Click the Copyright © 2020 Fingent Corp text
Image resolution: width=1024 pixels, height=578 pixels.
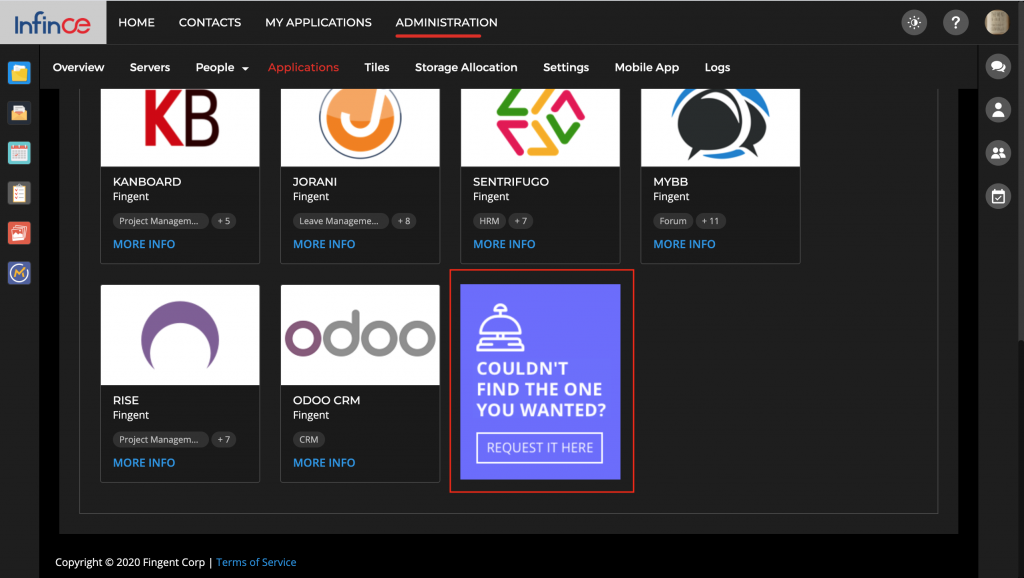(x=130, y=562)
